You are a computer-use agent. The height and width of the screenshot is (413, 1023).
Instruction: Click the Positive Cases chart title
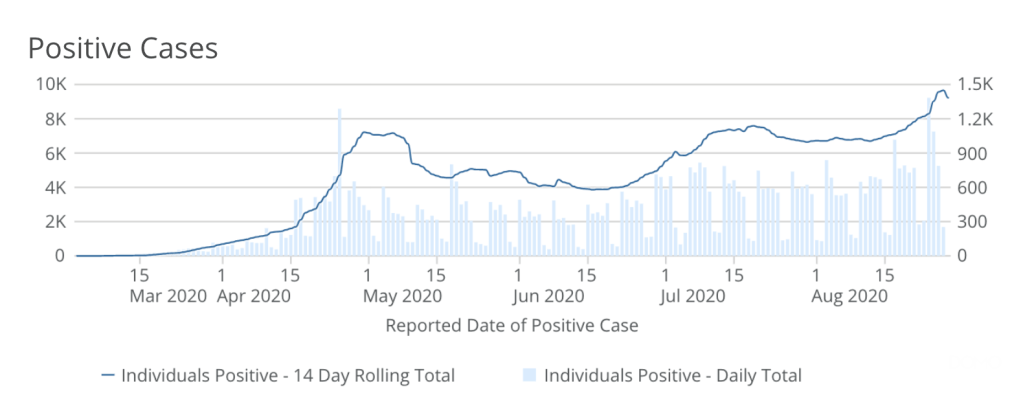(x=123, y=48)
